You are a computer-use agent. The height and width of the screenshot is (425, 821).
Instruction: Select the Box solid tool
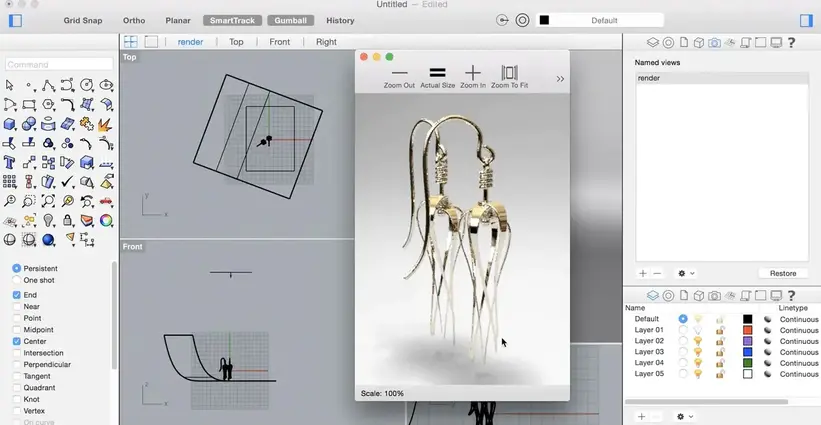pyautogui.click(x=9, y=124)
